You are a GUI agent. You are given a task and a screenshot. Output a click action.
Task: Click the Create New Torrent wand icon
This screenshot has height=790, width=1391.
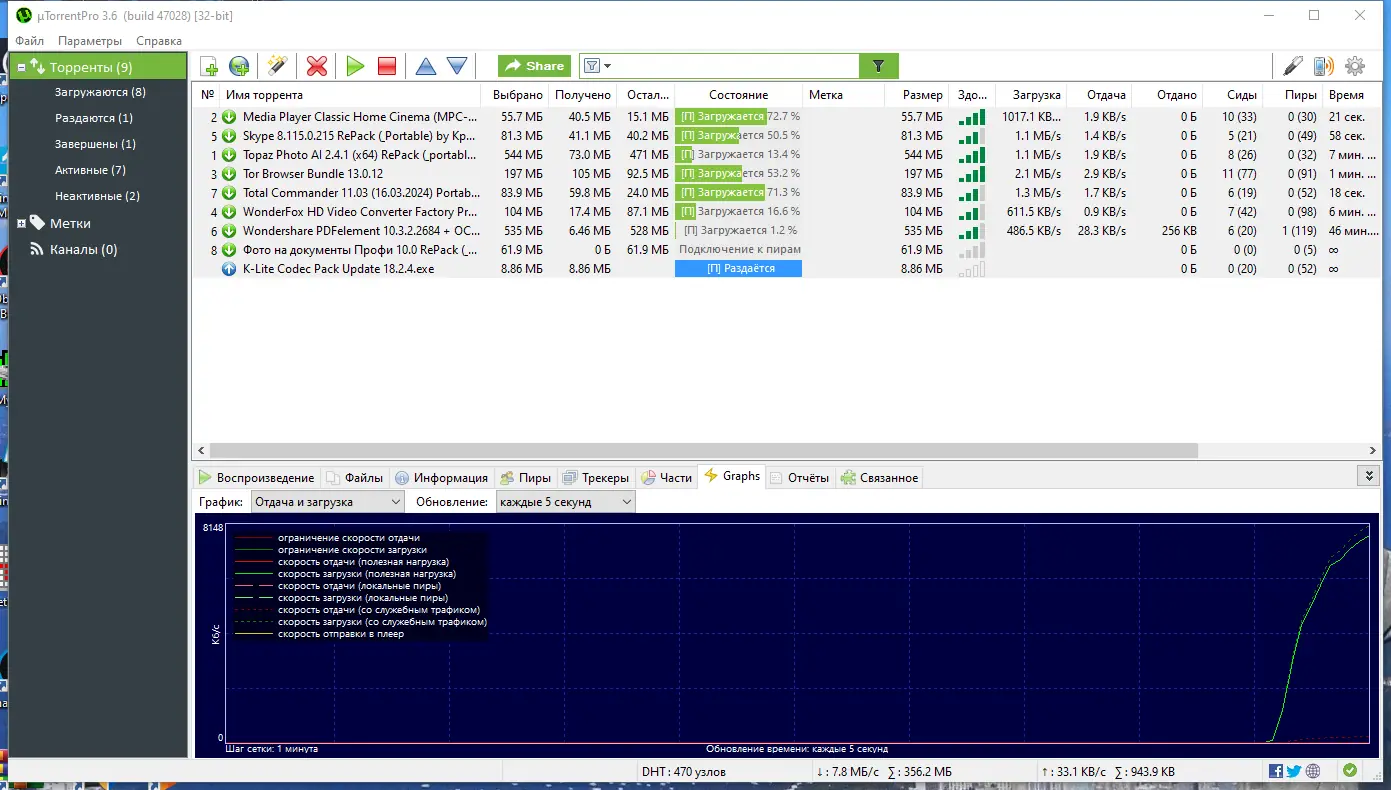click(x=277, y=66)
